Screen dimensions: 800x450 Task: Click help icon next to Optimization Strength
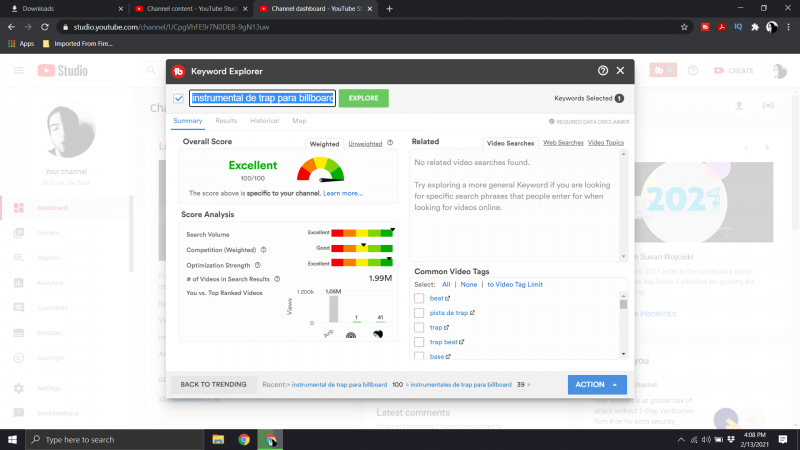click(x=259, y=264)
